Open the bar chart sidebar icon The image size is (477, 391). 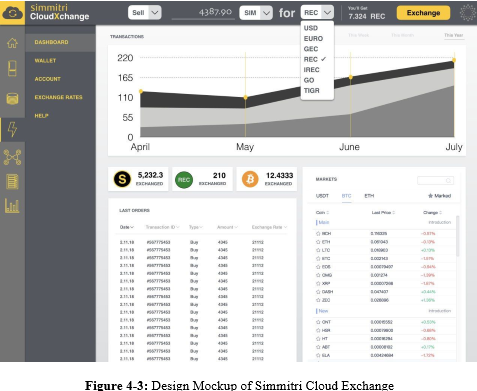pos(12,206)
